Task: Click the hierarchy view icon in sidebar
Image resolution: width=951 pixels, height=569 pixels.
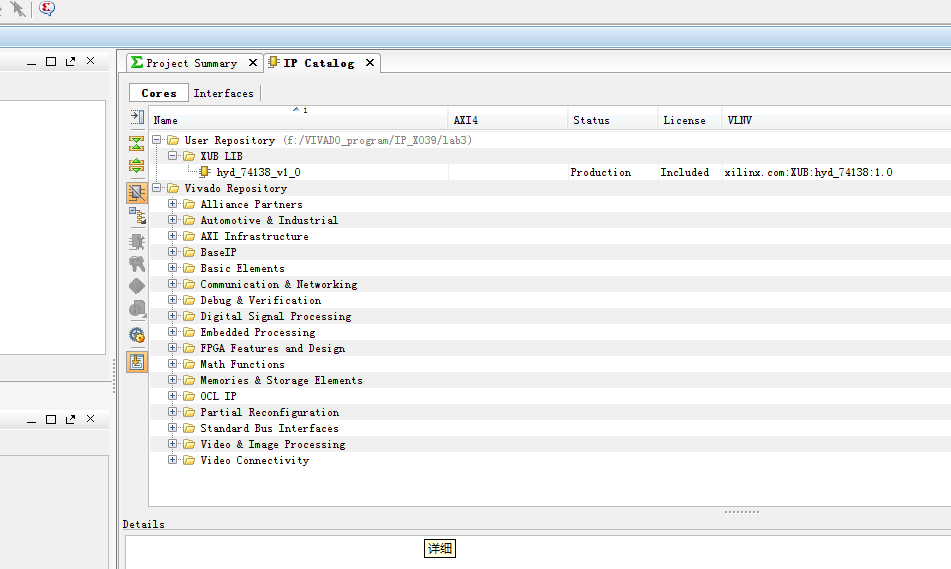Action: click(x=137, y=215)
